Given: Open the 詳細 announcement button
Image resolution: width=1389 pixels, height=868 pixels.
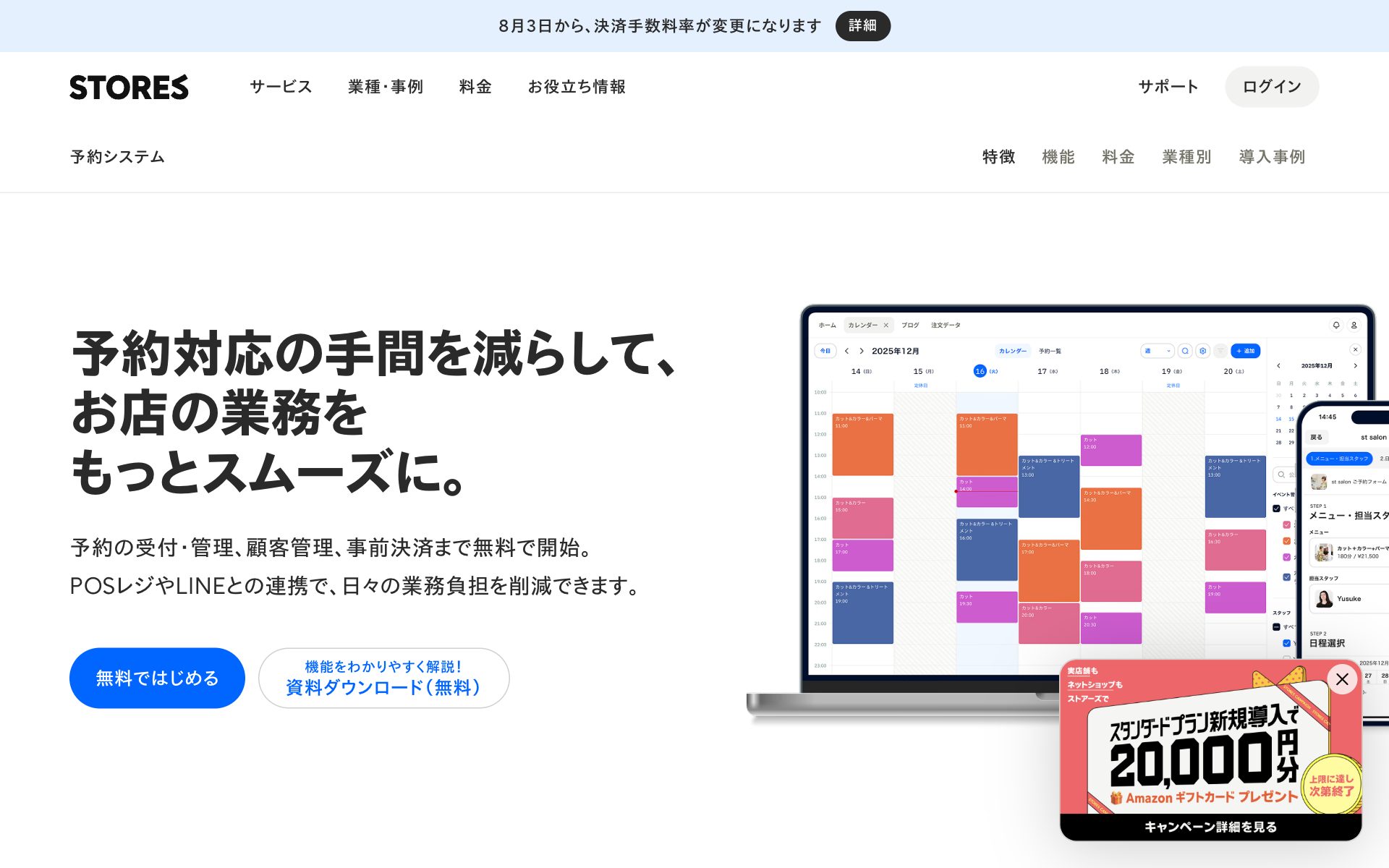Looking at the screenshot, I should tap(862, 26).
